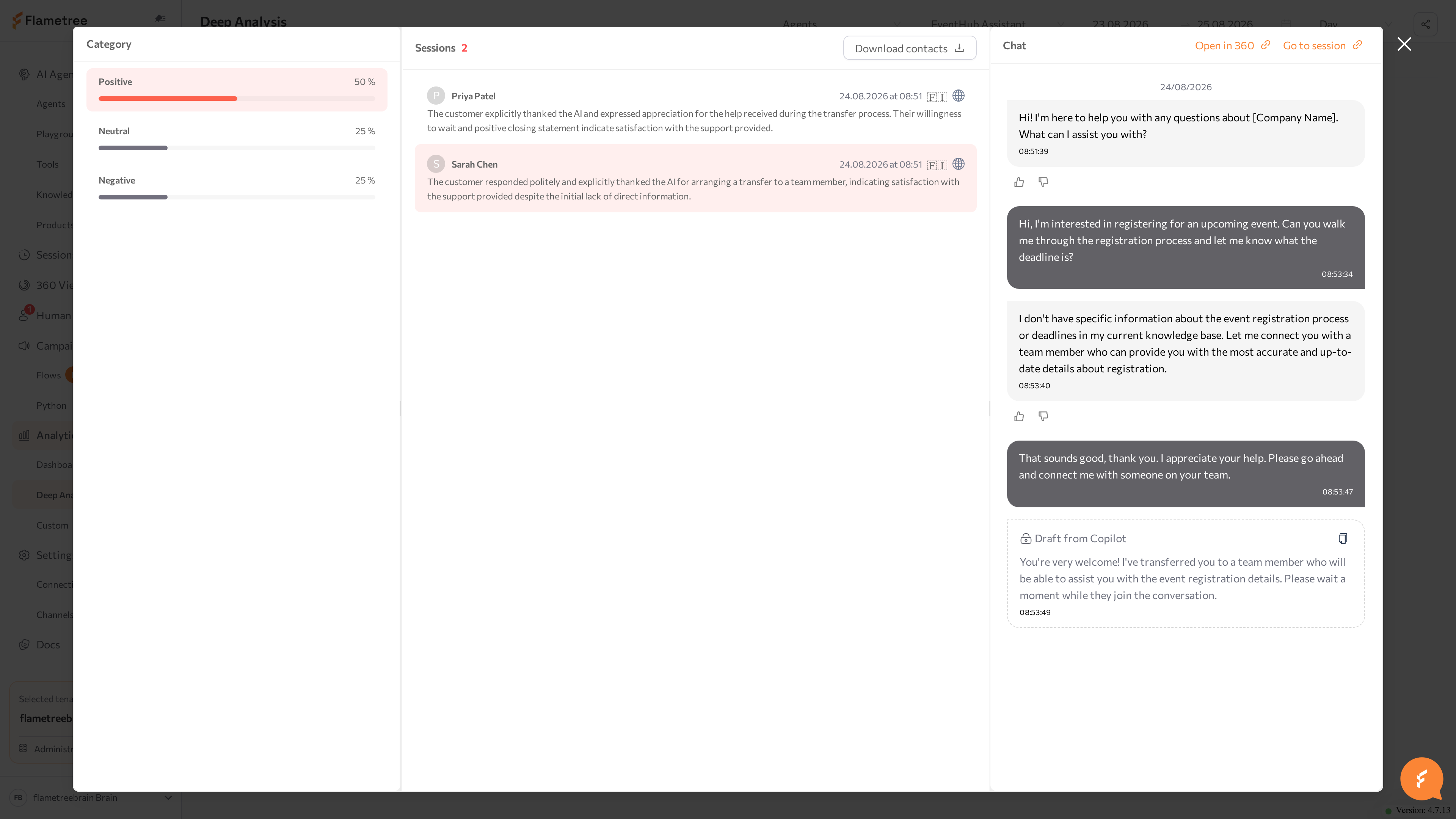Viewport: 1456px width, 819px height.
Task: Thumbs up the greeting message
Action: [x=1018, y=182]
